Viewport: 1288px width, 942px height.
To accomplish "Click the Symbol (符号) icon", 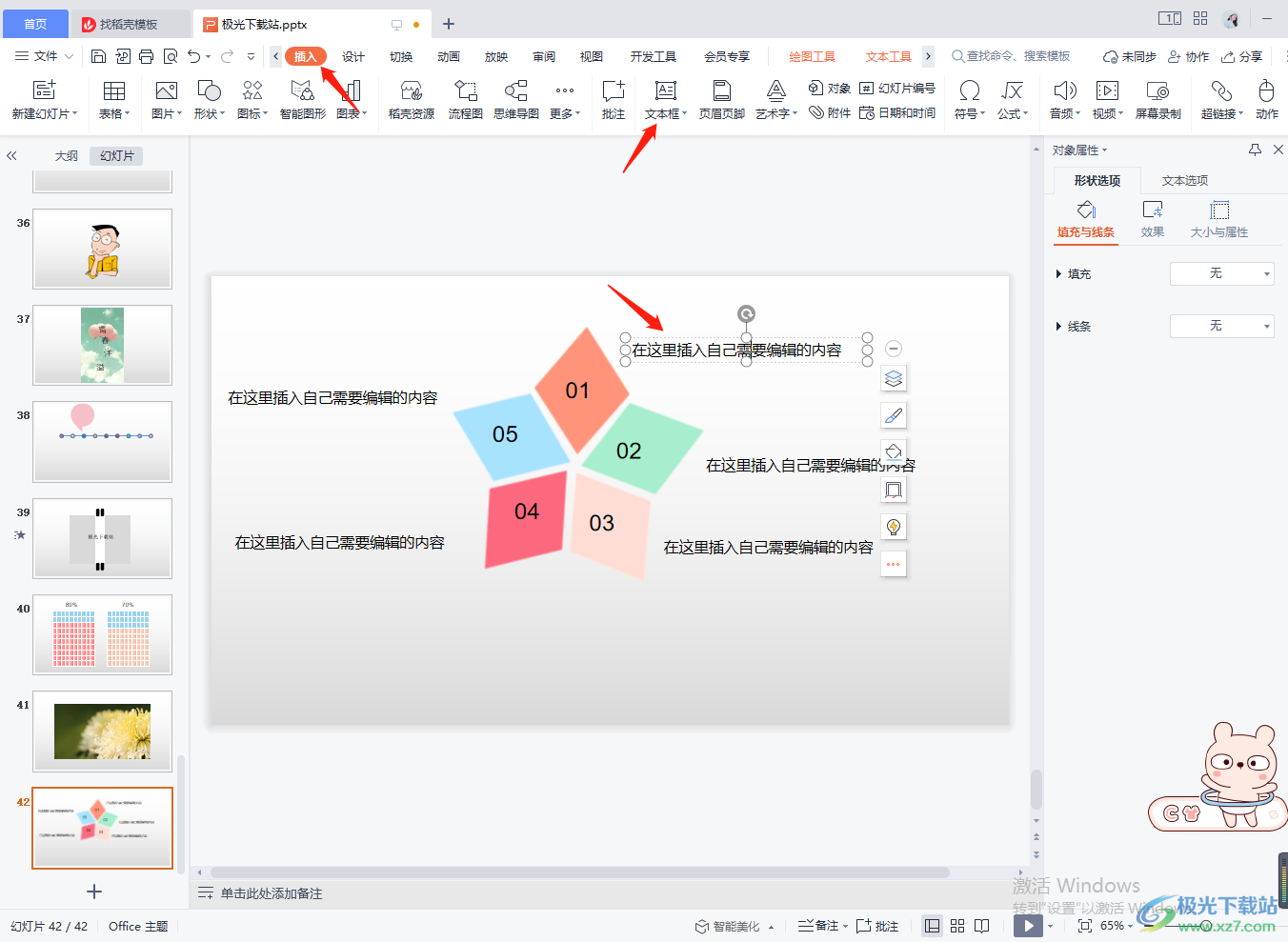I will coord(970,90).
